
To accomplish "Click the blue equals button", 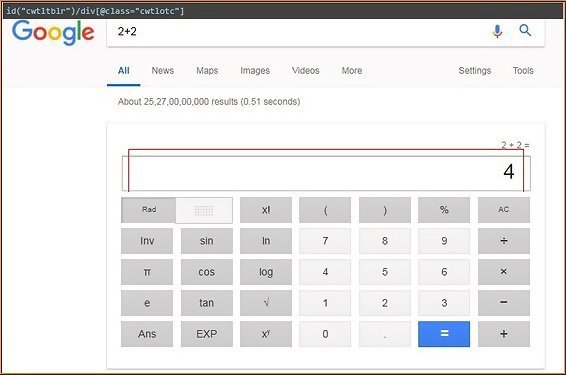I will click(x=444, y=334).
